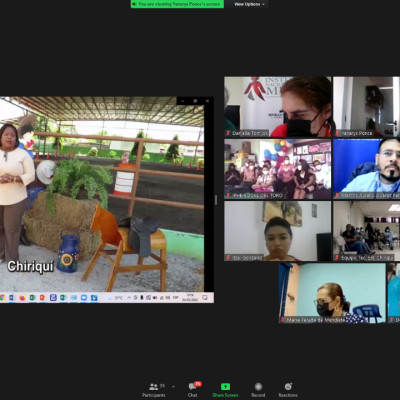Click PowerPoint icon in shared taskbar

point(43,298)
